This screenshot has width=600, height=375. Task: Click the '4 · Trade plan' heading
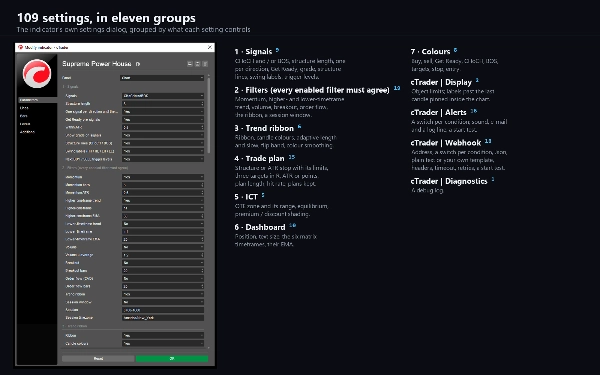(x=259, y=158)
